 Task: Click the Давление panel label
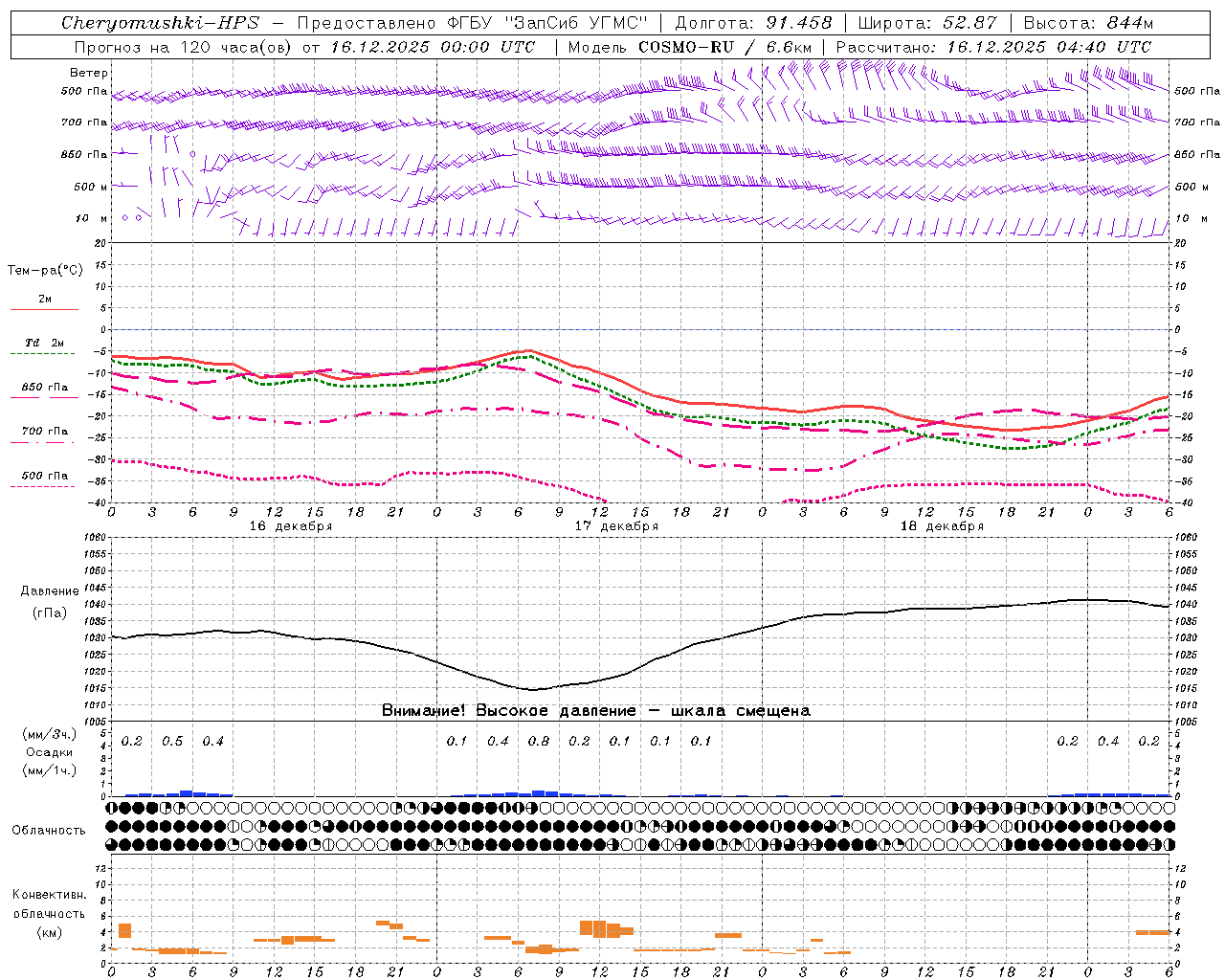tap(50, 591)
